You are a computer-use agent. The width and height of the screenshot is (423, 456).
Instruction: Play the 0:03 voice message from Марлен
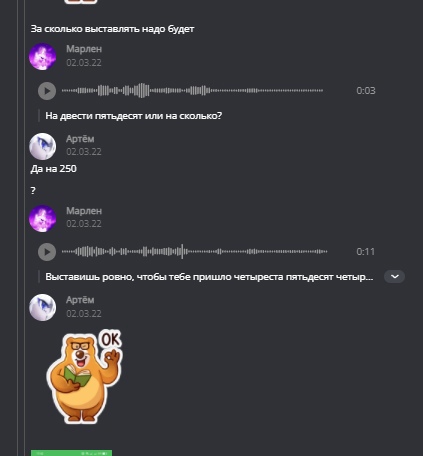pos(47,91)
